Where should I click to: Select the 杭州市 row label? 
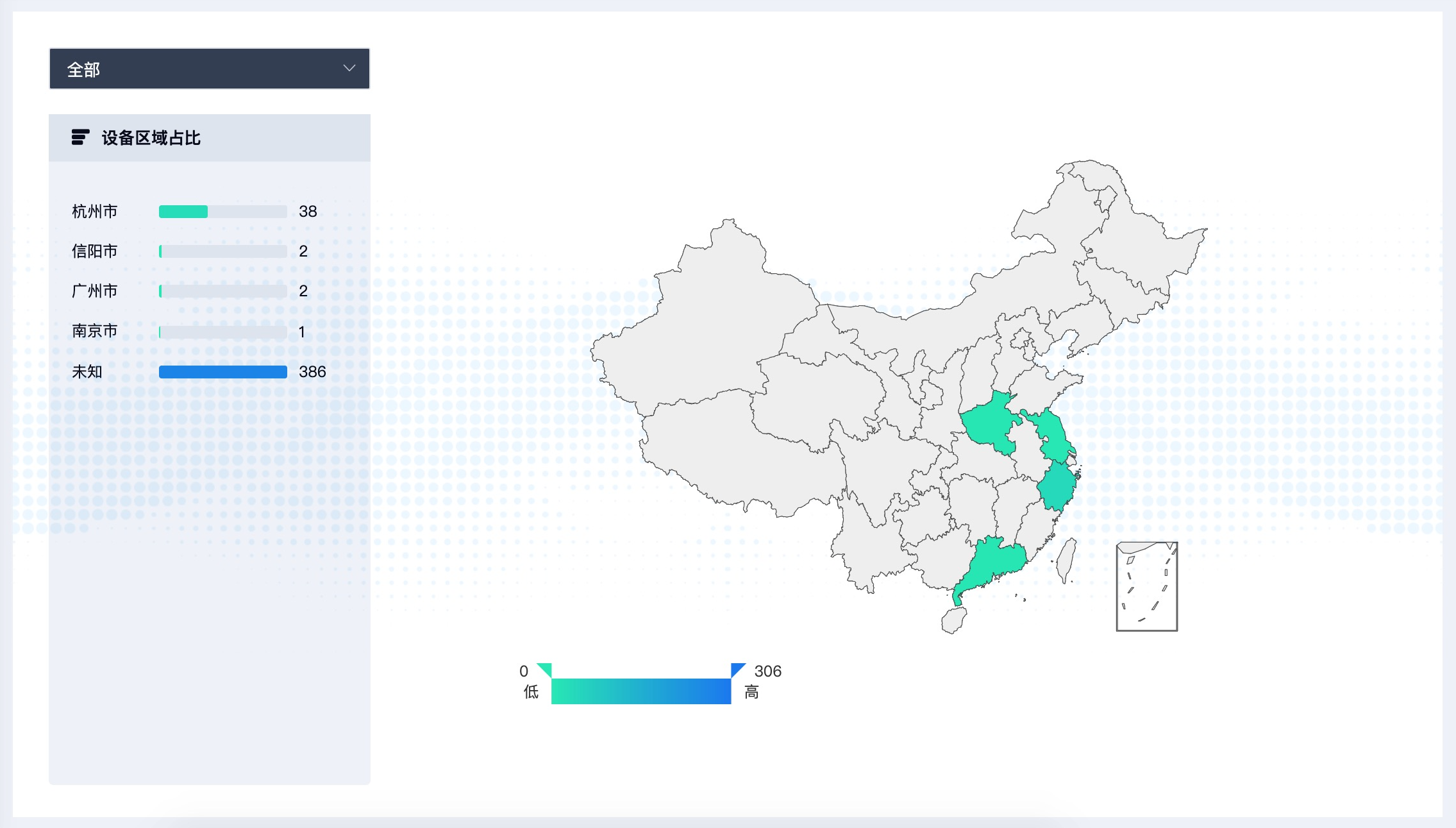pyautogui.click(x=95, y=212)
